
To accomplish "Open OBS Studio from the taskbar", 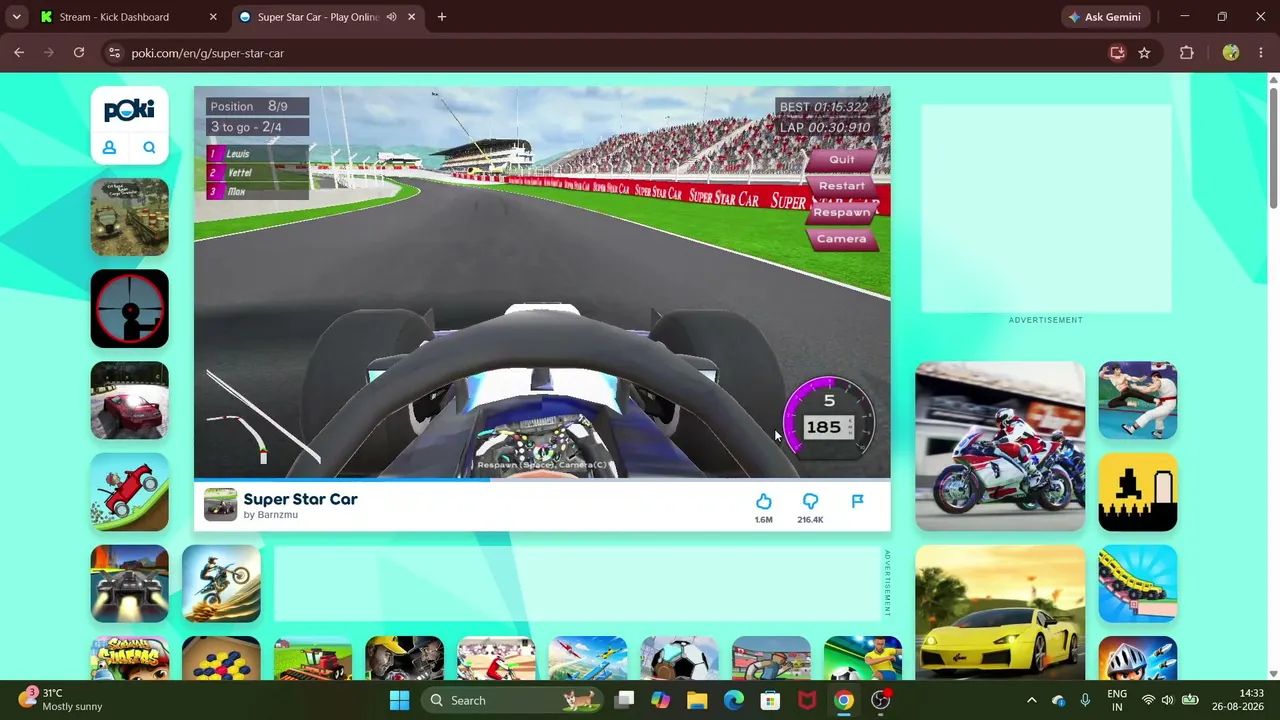I will (x=881, y=700).
